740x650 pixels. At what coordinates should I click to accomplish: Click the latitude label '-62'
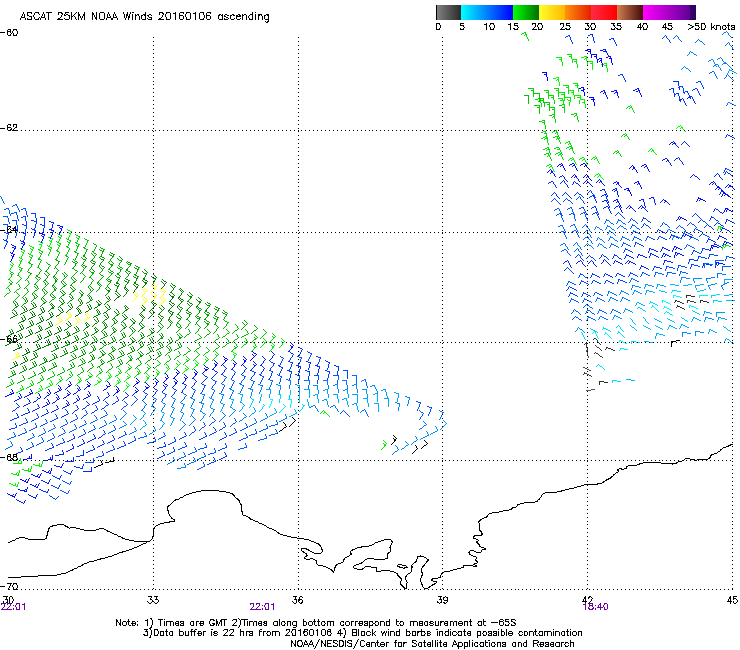(x=9, y=128)
